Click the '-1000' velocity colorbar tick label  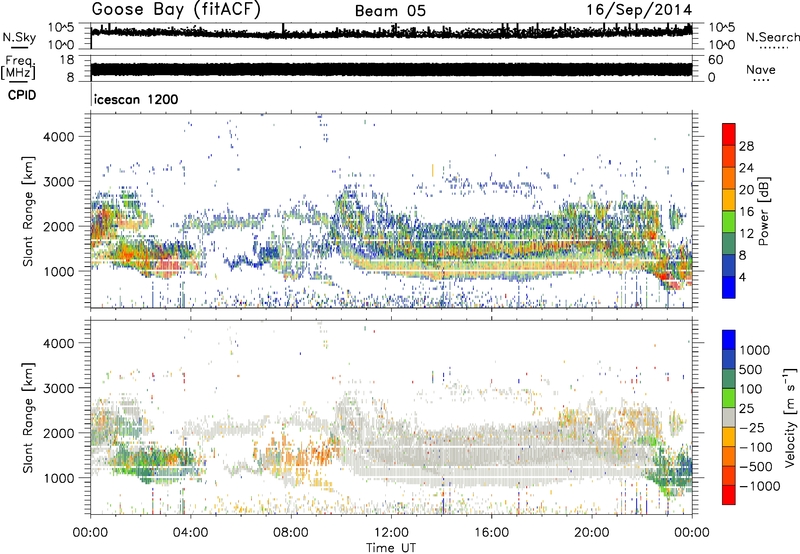coord(759,486)
